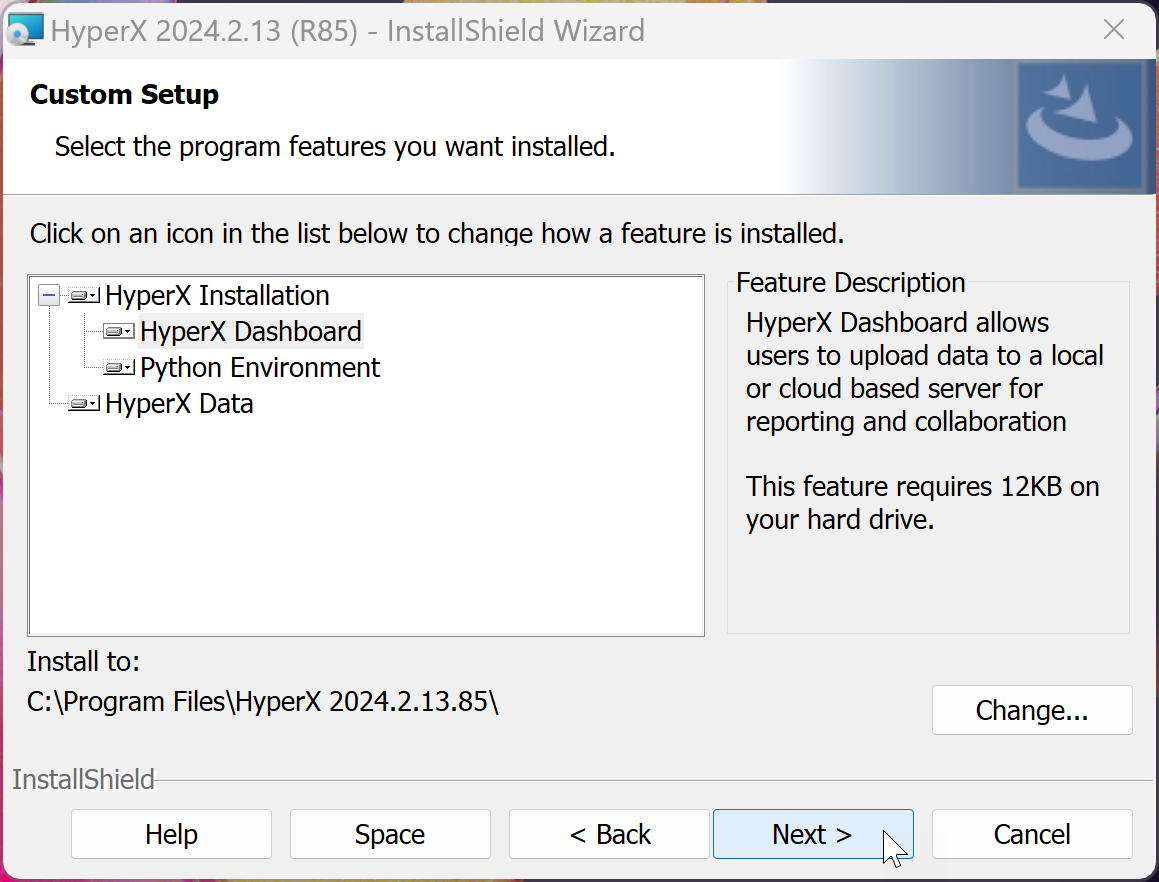Click the installer icon in title bar

pos(25,30)
